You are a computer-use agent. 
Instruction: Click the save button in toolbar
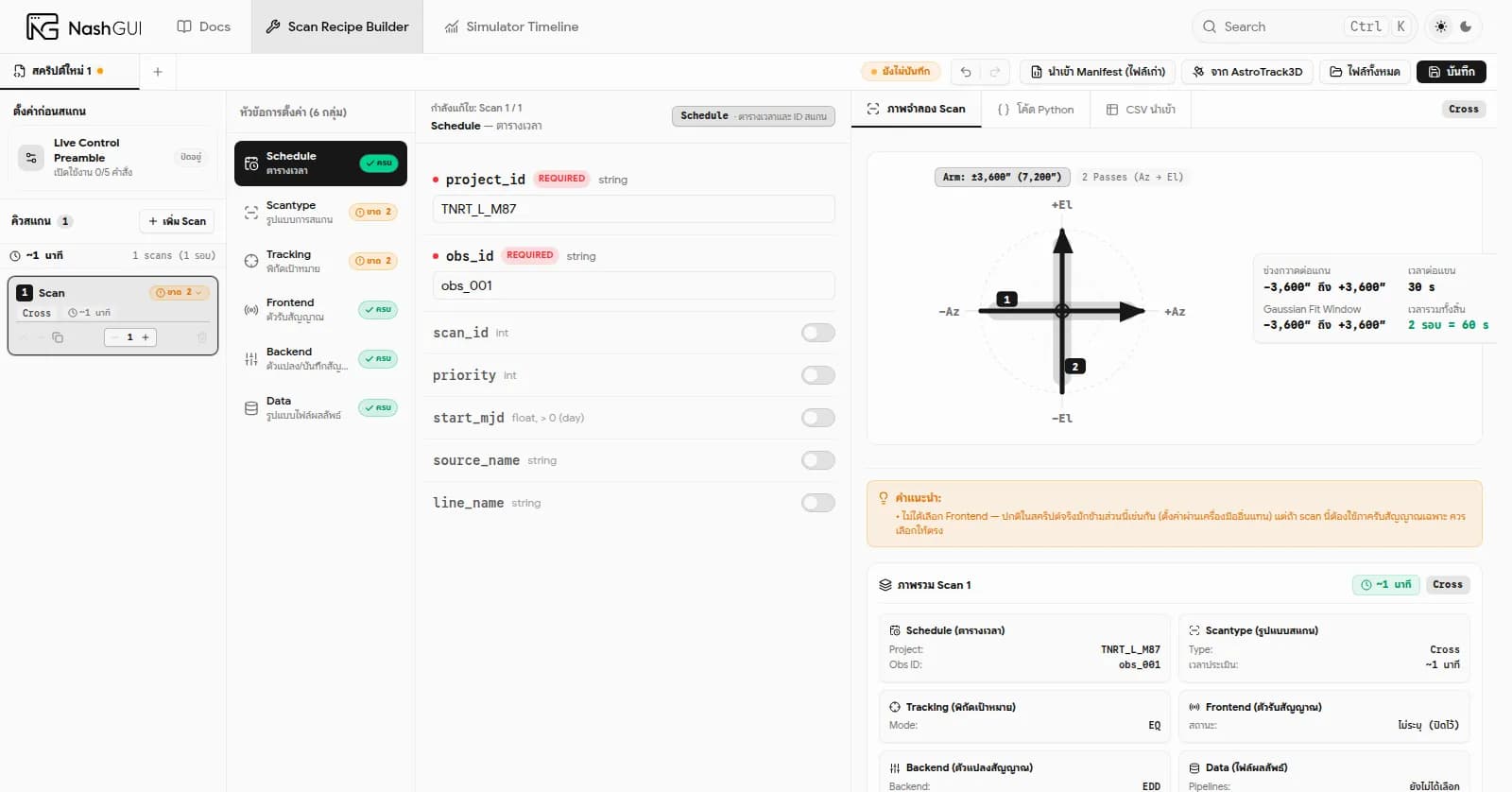click(x=1452, y=72)
